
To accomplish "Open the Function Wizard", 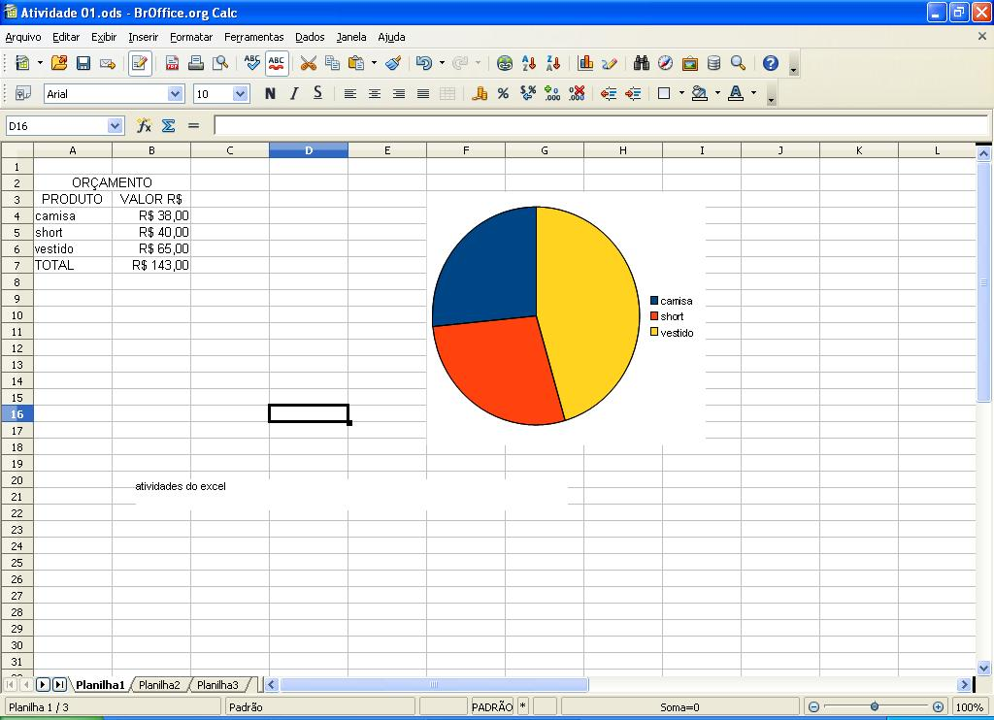I will point(144,126).
